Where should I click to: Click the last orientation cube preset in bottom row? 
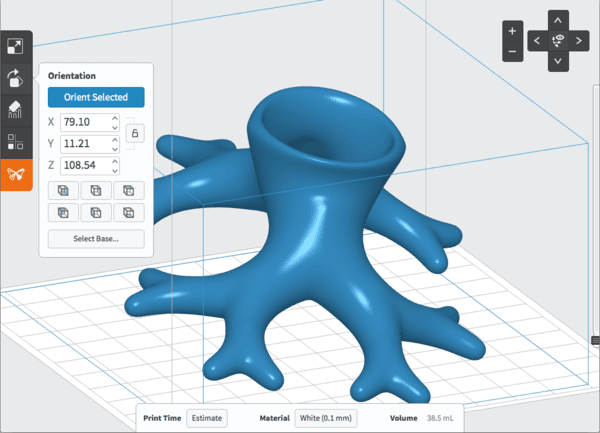pyautogui.click(x=128, y=212)
